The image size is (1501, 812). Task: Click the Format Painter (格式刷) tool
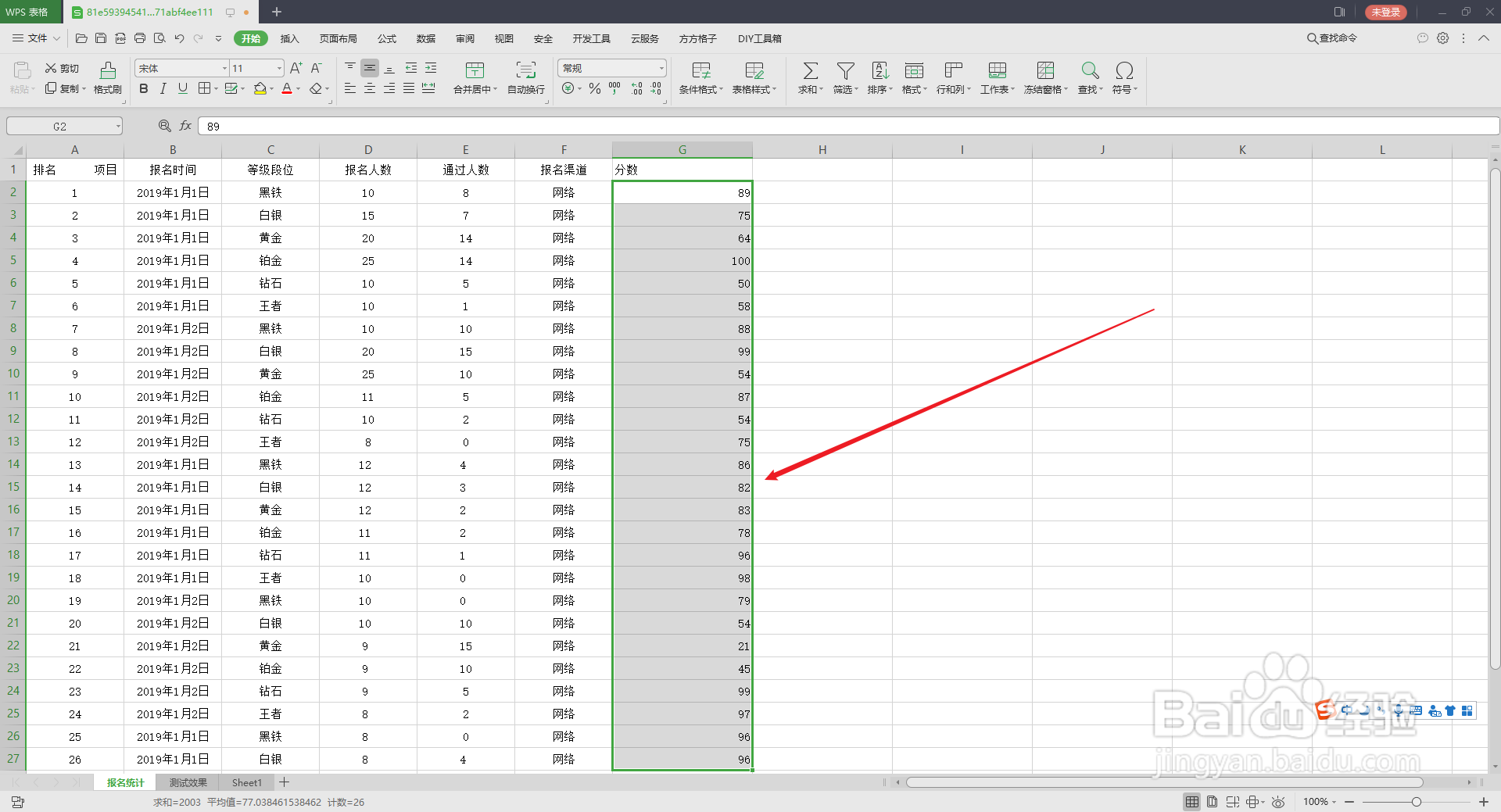tap(108, 78)
